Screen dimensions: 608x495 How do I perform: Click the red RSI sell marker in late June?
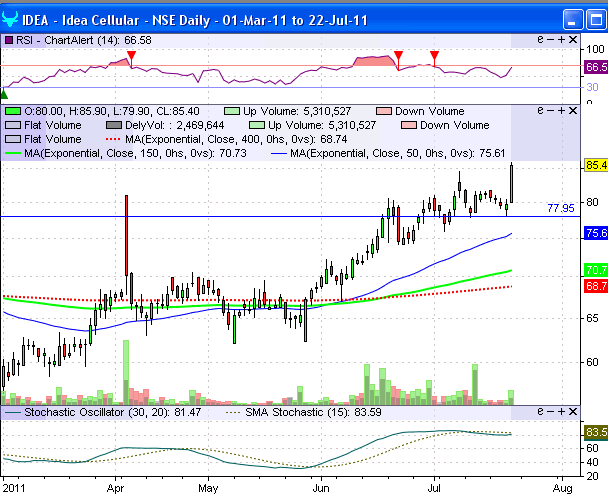pos(398,55)
